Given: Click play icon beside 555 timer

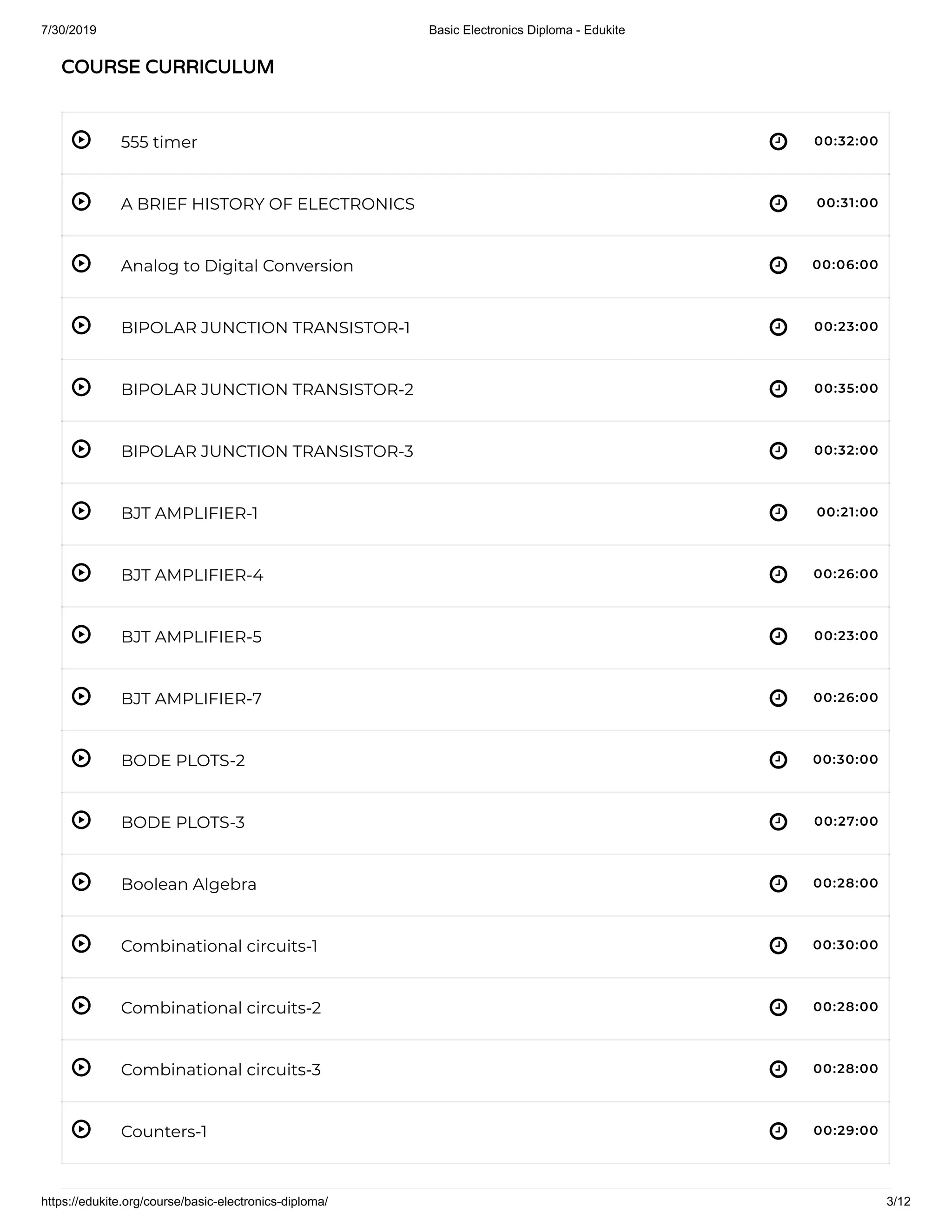Looking at the screenshot, I should (x=81, y=139).
